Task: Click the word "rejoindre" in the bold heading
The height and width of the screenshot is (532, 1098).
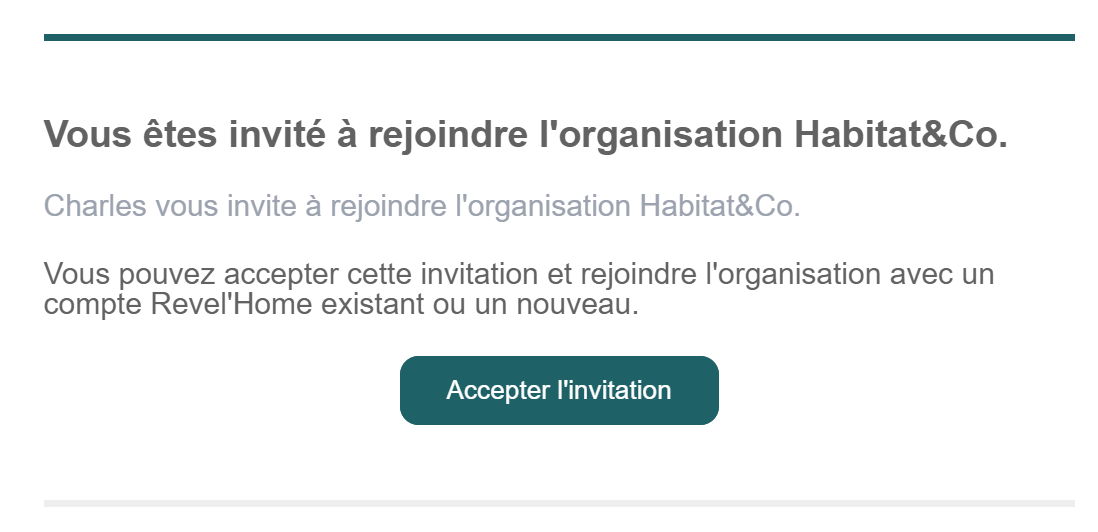Action: coord(448,134)
